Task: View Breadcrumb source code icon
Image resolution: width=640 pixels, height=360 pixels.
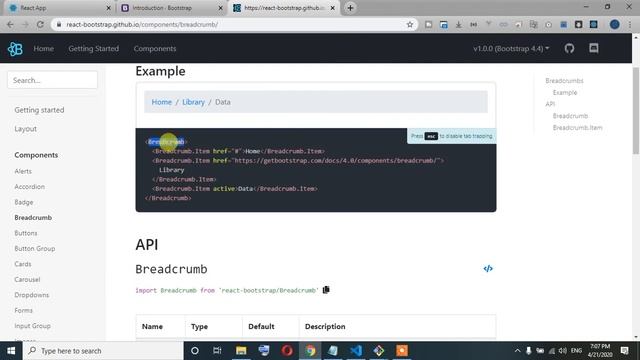Action: (x=488, y=269)
